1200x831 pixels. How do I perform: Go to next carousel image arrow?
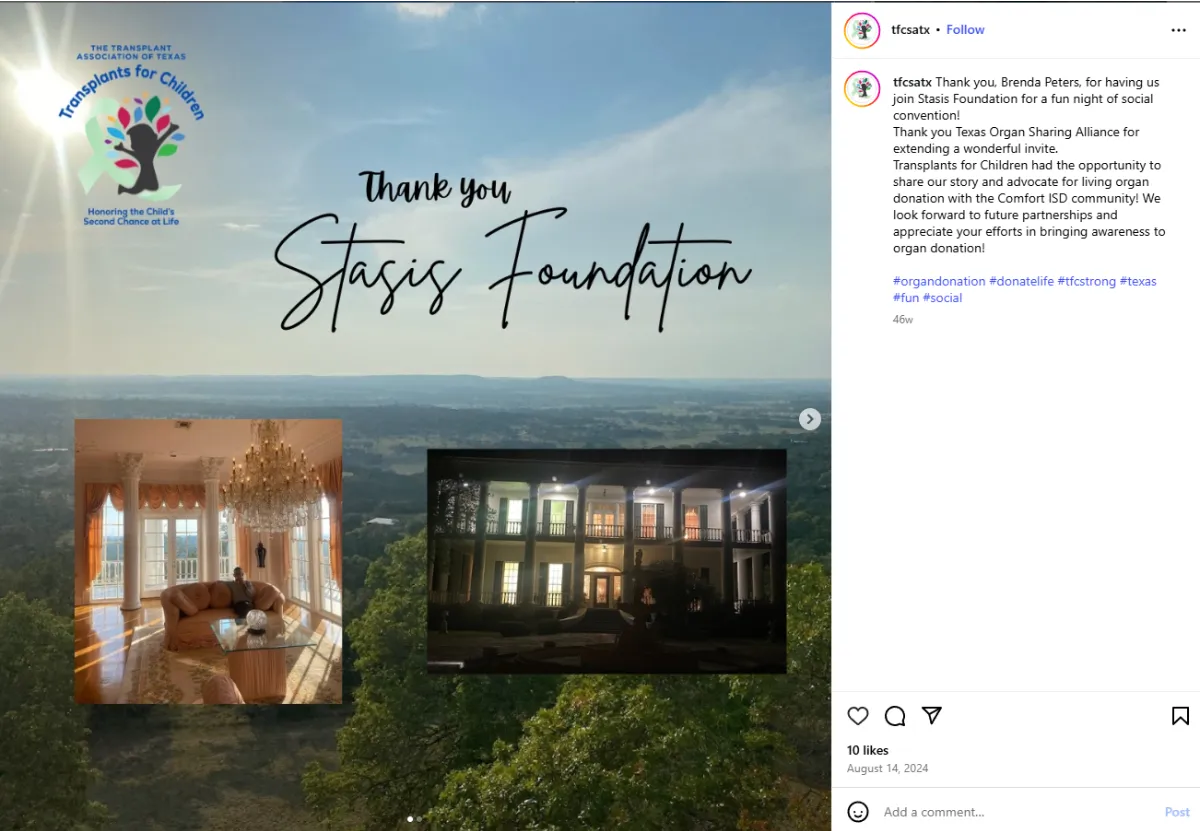click(810, 420)
